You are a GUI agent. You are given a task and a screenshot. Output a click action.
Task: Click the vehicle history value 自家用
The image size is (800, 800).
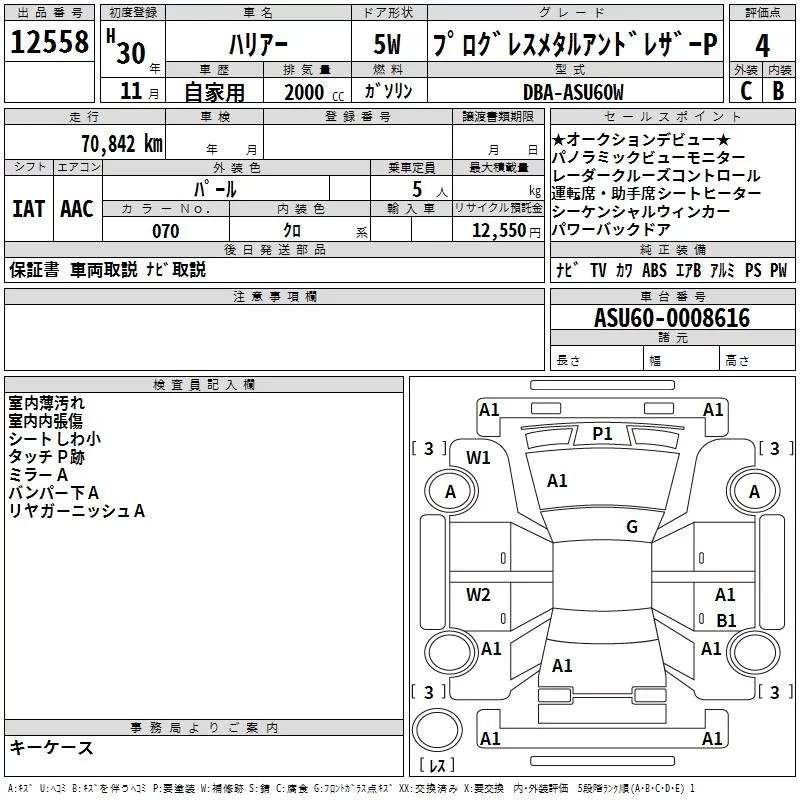[214, 92]
